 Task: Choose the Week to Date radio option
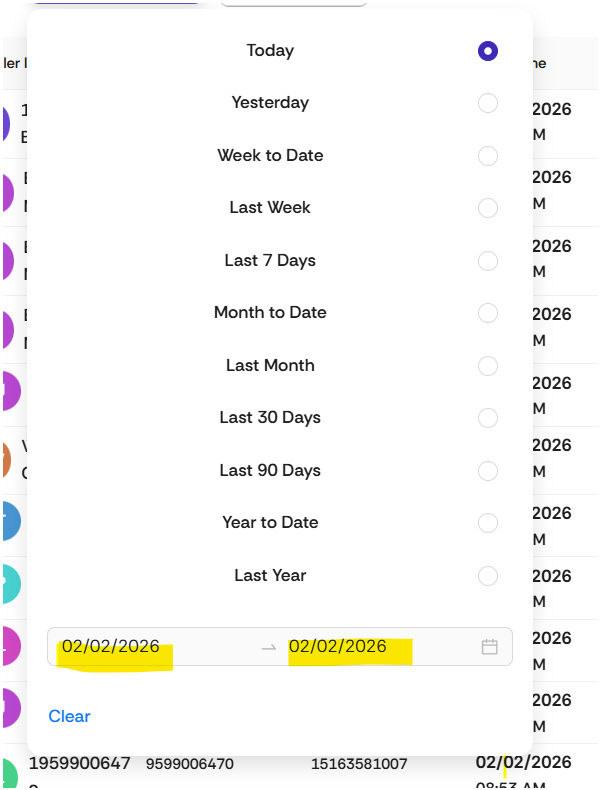pos(488,156)
